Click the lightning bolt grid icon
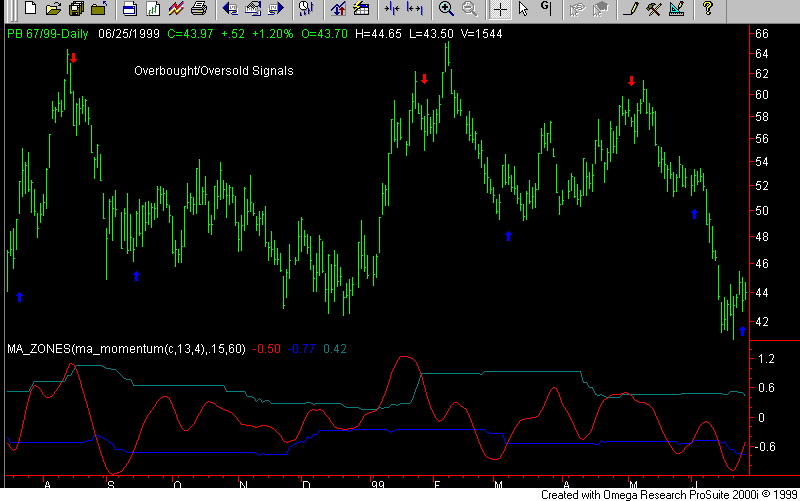 pos(361,8)
